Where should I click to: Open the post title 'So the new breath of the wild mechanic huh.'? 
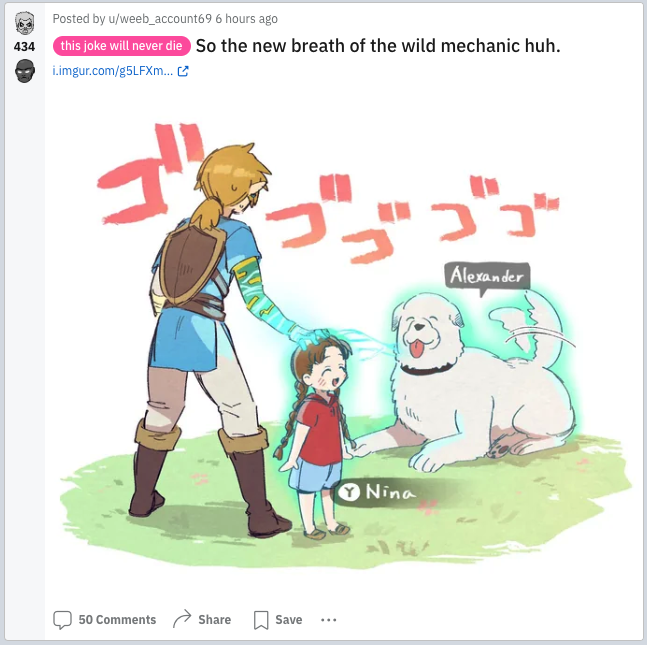pos(378,46)
